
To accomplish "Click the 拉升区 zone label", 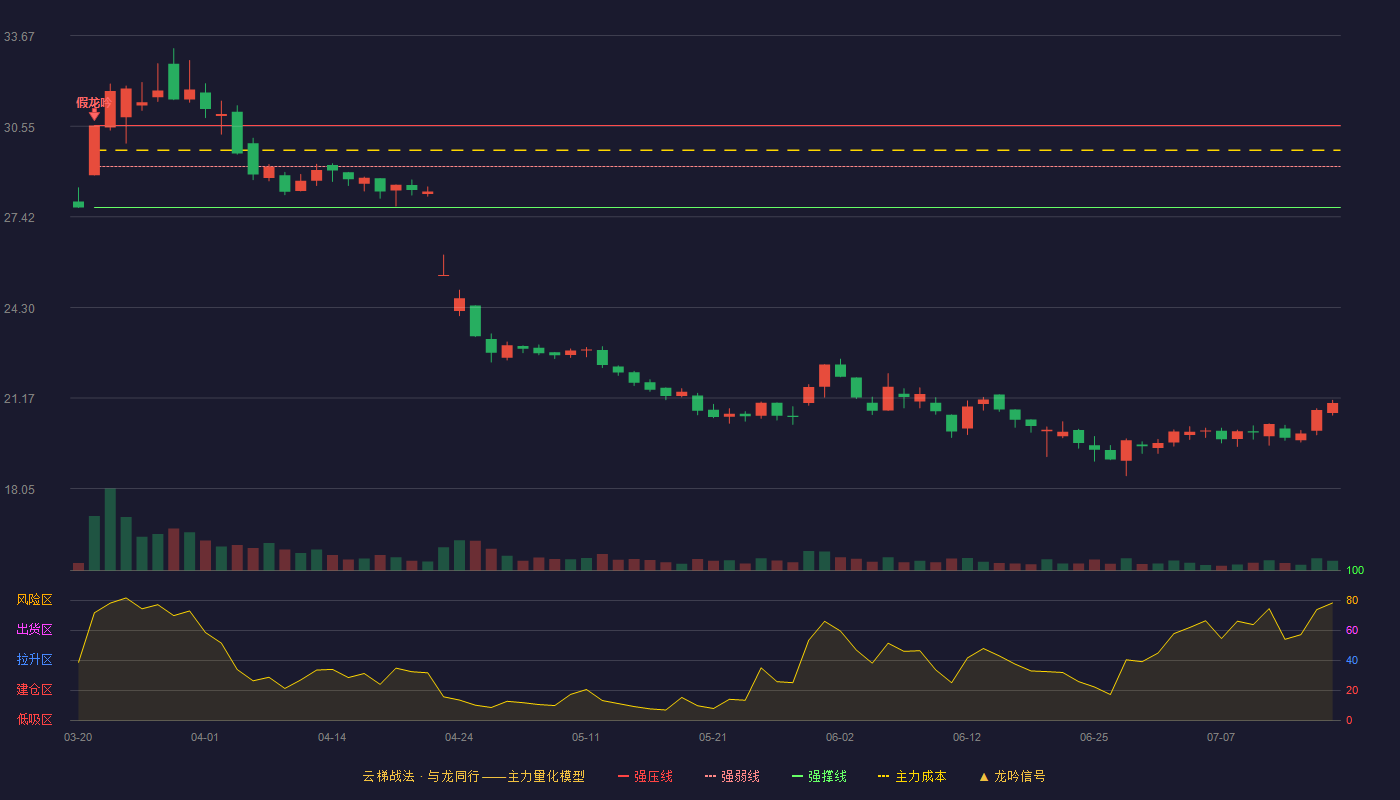I will click(x=34, y=660).
